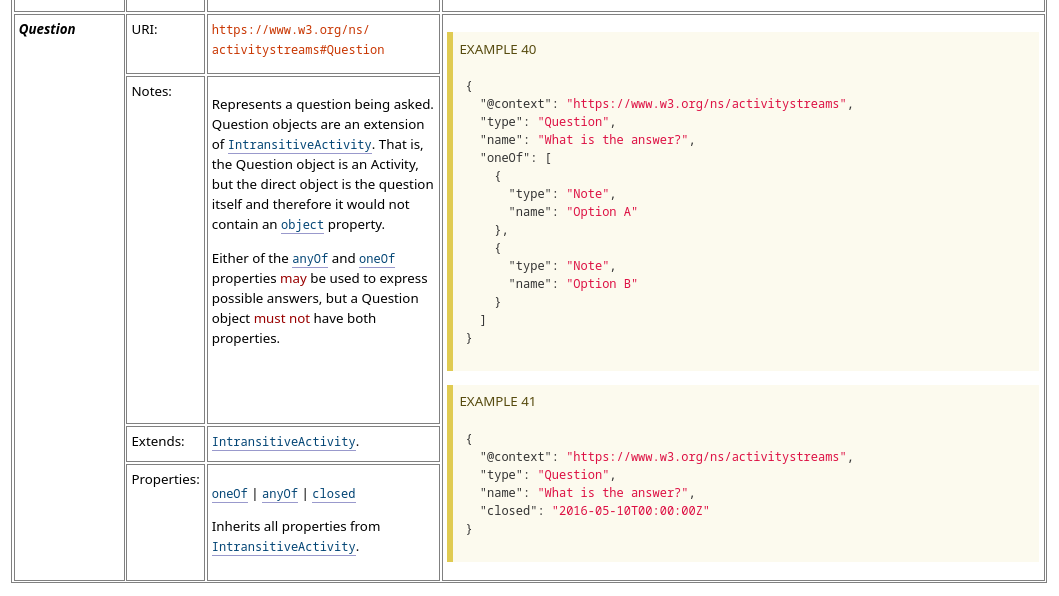
Task: Click the context URL in Example 40
Action: 706,104
